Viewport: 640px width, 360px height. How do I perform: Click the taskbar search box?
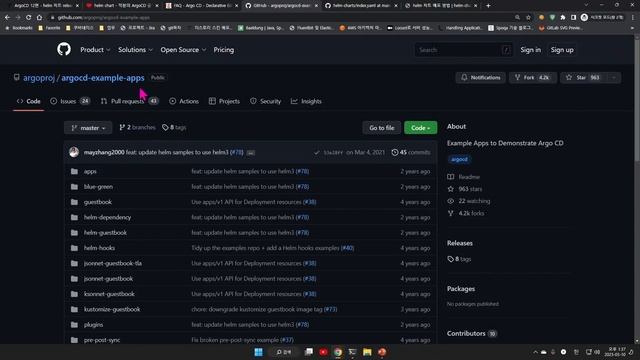284,352
